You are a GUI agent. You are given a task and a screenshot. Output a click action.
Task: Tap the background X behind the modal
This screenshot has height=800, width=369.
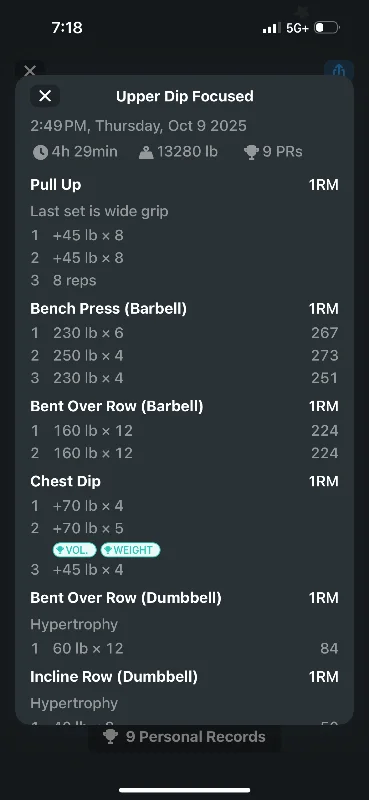pos(30,70)
